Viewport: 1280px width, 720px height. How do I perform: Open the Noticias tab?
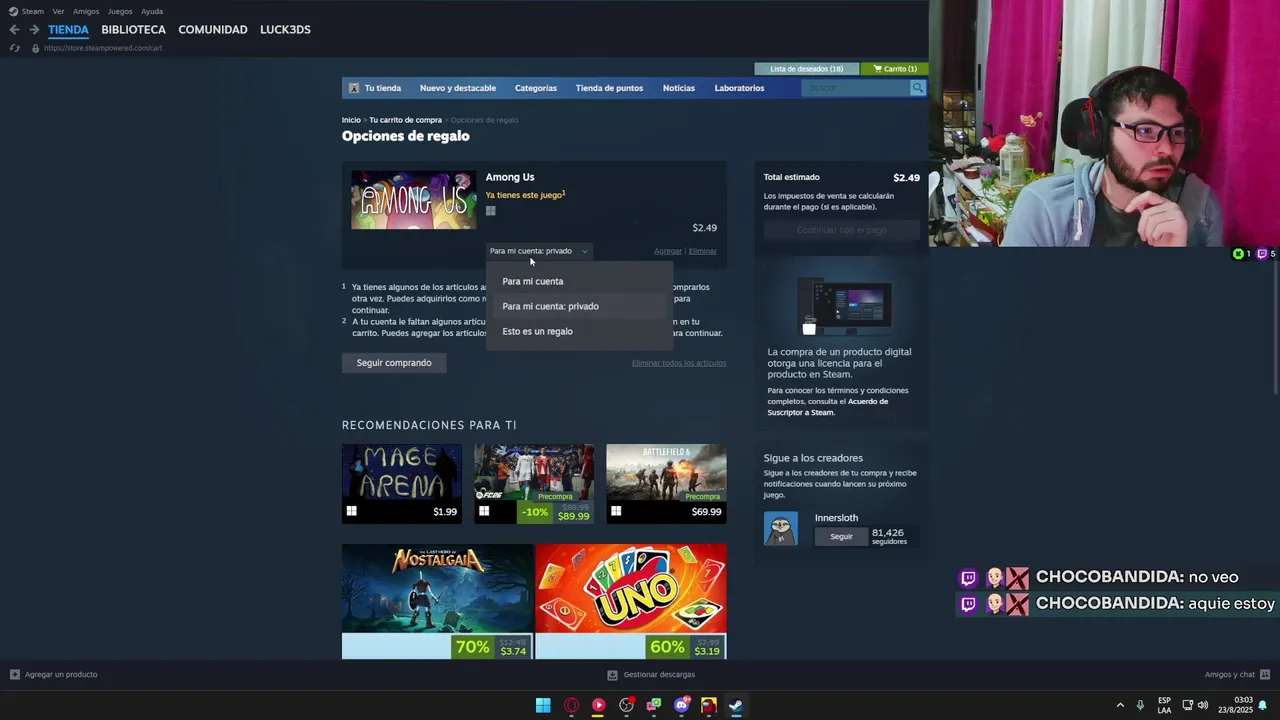pos(679,88)
